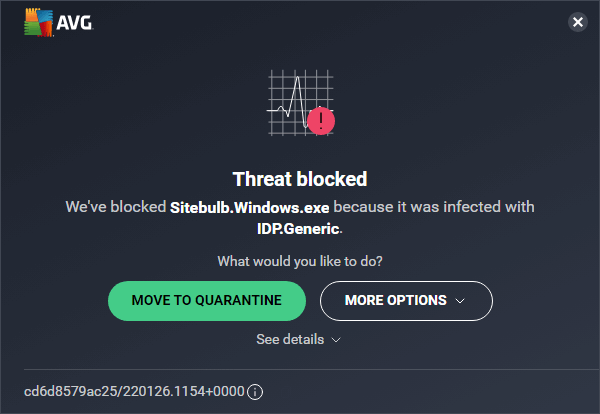Expand the See details chevron
600x414 pixels.
click(x=336, y=340)
